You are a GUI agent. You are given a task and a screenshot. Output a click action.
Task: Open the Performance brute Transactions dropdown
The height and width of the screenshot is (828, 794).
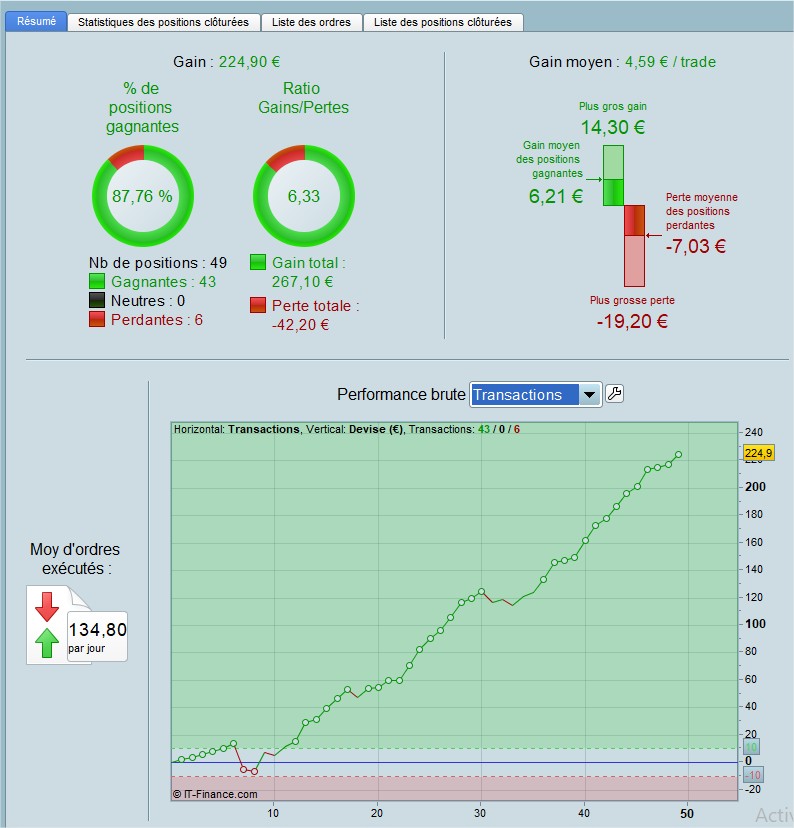click(x=535, y=394)
